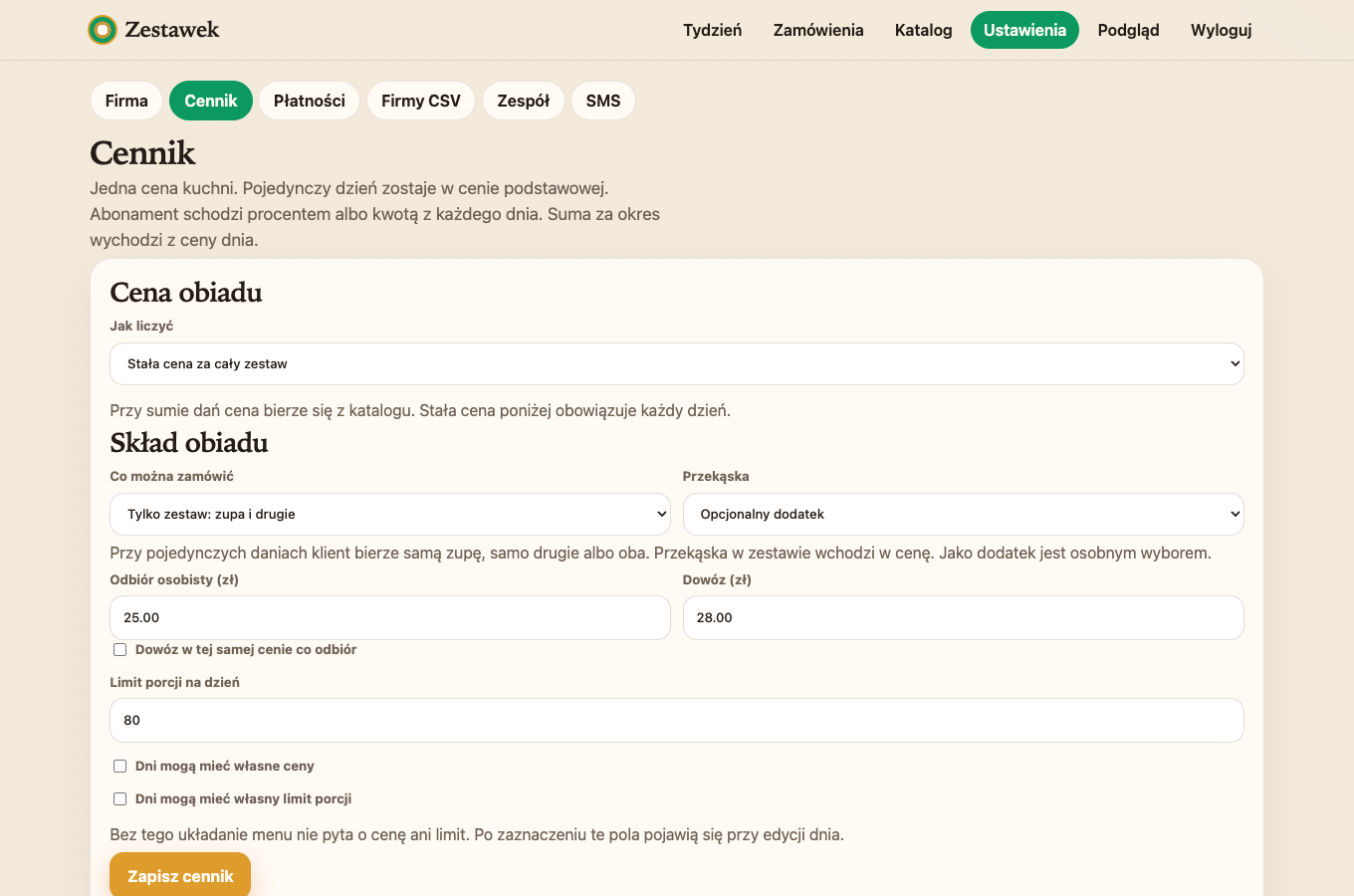
Task: Open the Katalog page
Action: click(923, 30)
